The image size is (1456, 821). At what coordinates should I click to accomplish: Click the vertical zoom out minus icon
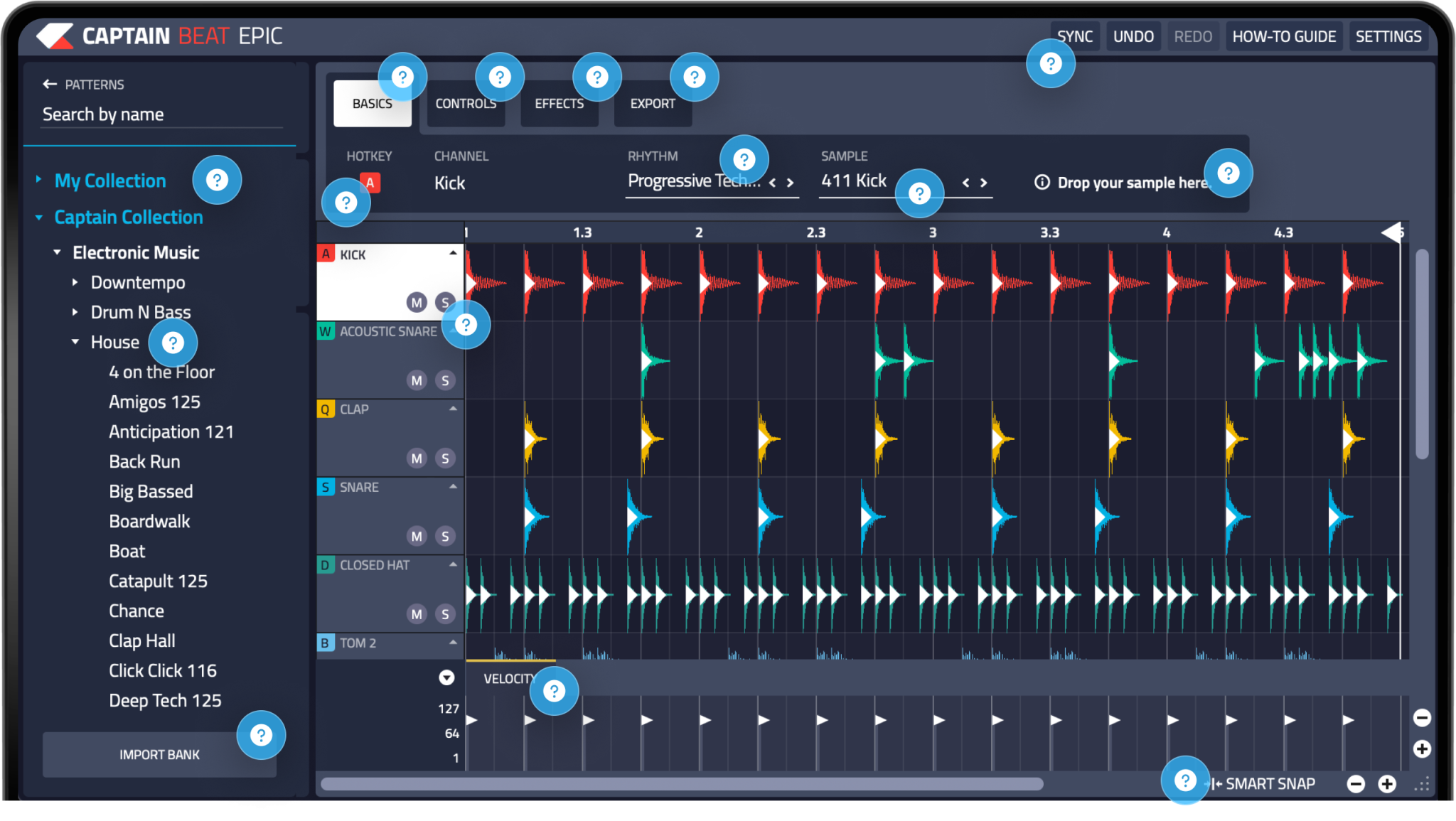pos(1422,718)
